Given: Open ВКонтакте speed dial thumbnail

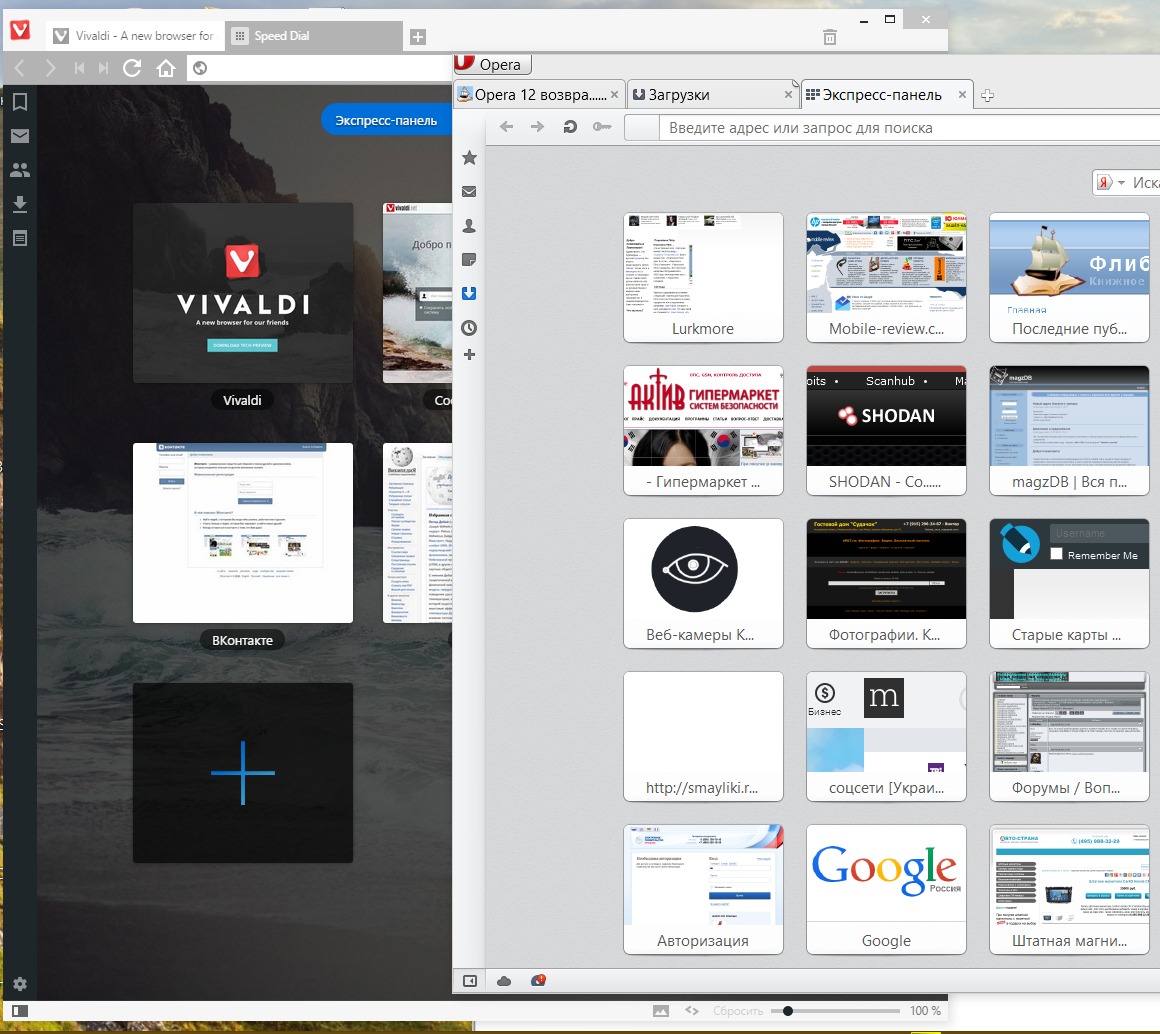Looking at the screenshot, I should [x=243, y=533].
